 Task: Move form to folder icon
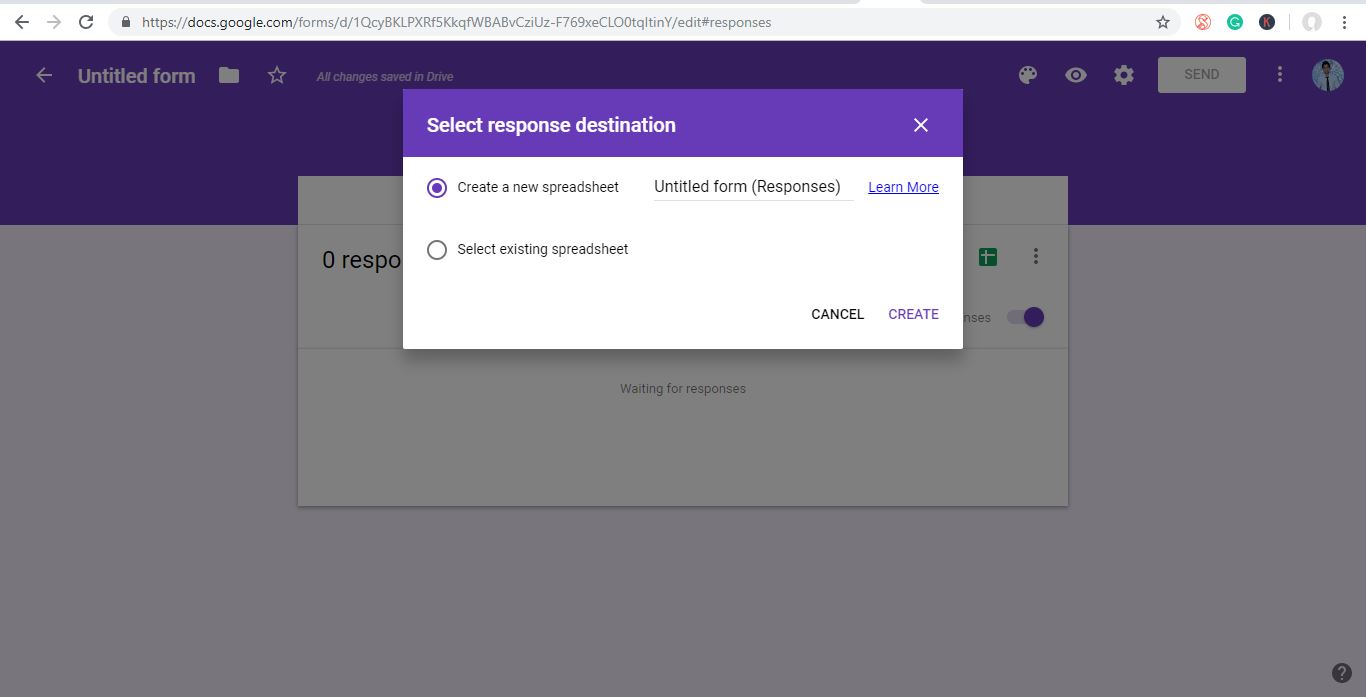pyautogui.click(x=229, y=75)
